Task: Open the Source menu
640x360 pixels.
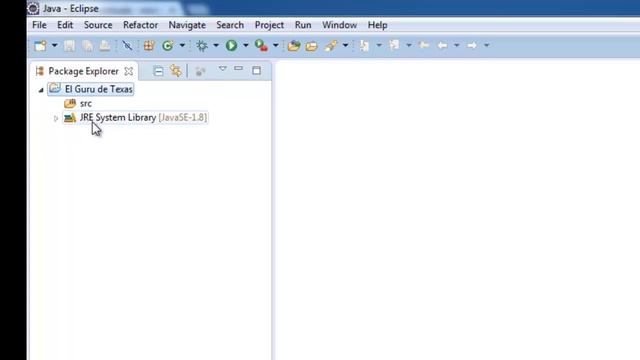Action: click(x=98, y=25)
